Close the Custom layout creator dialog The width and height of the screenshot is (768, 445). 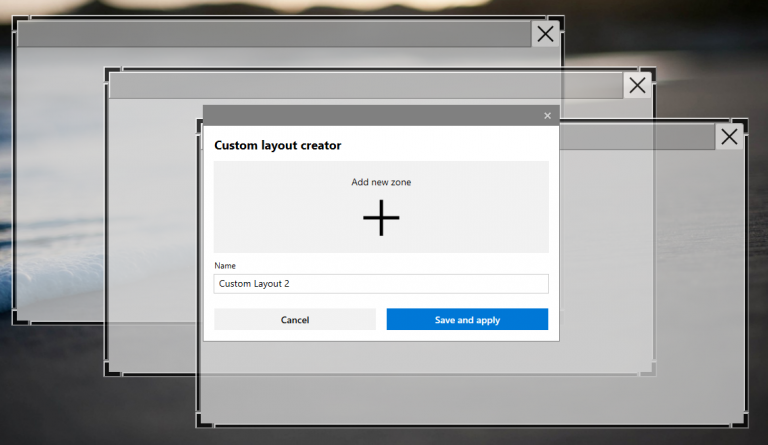coord(548,116)
